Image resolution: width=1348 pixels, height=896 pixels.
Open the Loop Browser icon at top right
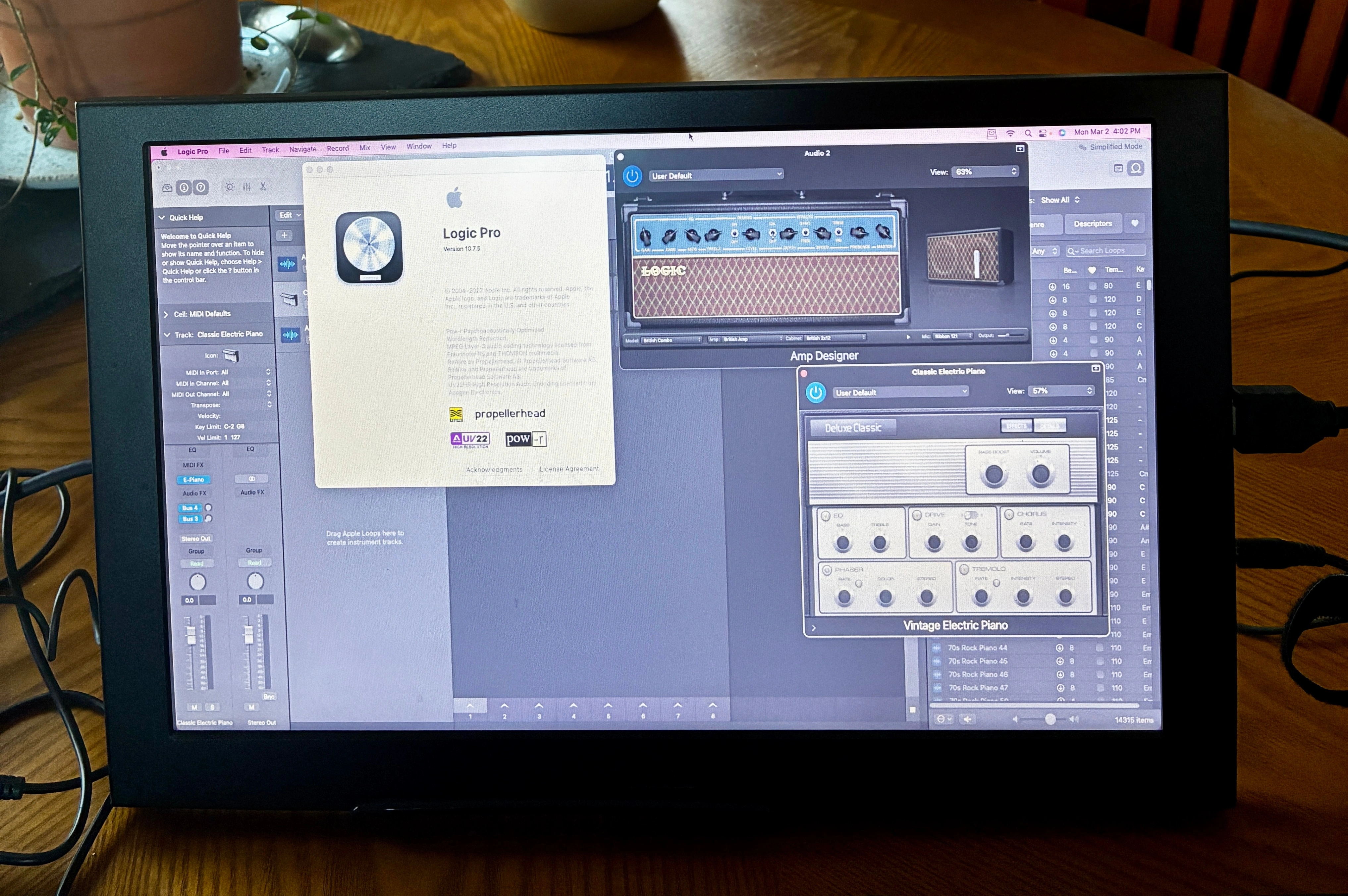pos(1136,168)
